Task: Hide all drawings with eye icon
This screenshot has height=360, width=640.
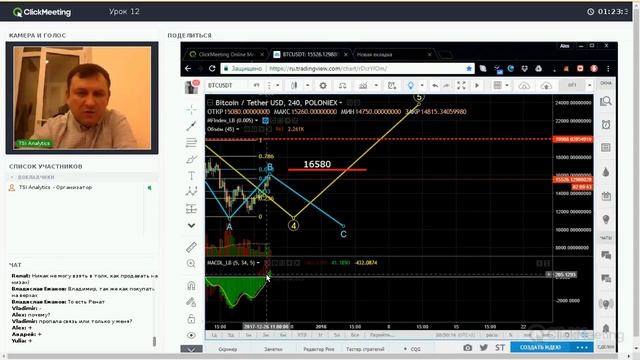Action: point(191,336)
